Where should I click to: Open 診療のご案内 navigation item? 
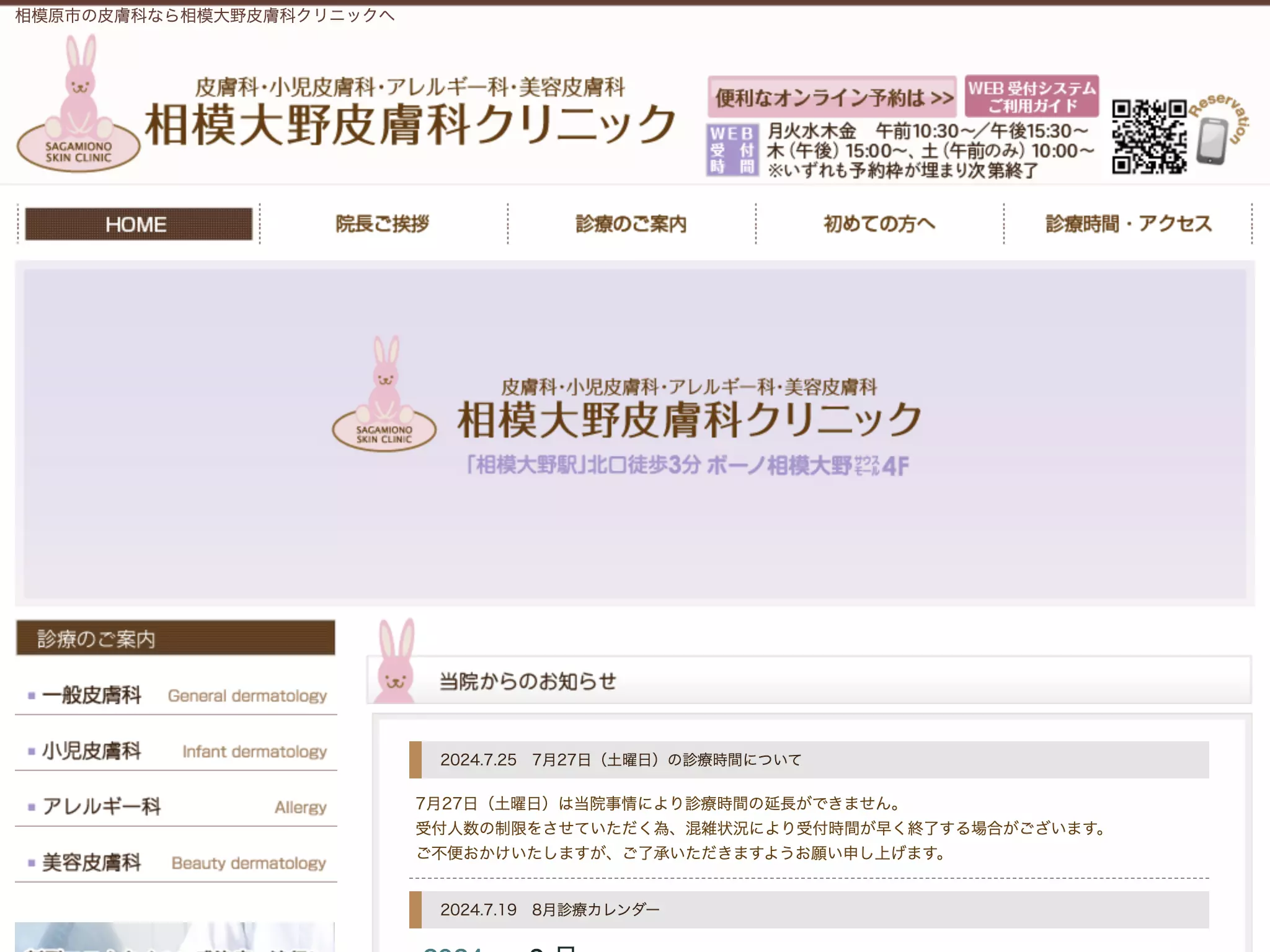click(x=631, y=224)
